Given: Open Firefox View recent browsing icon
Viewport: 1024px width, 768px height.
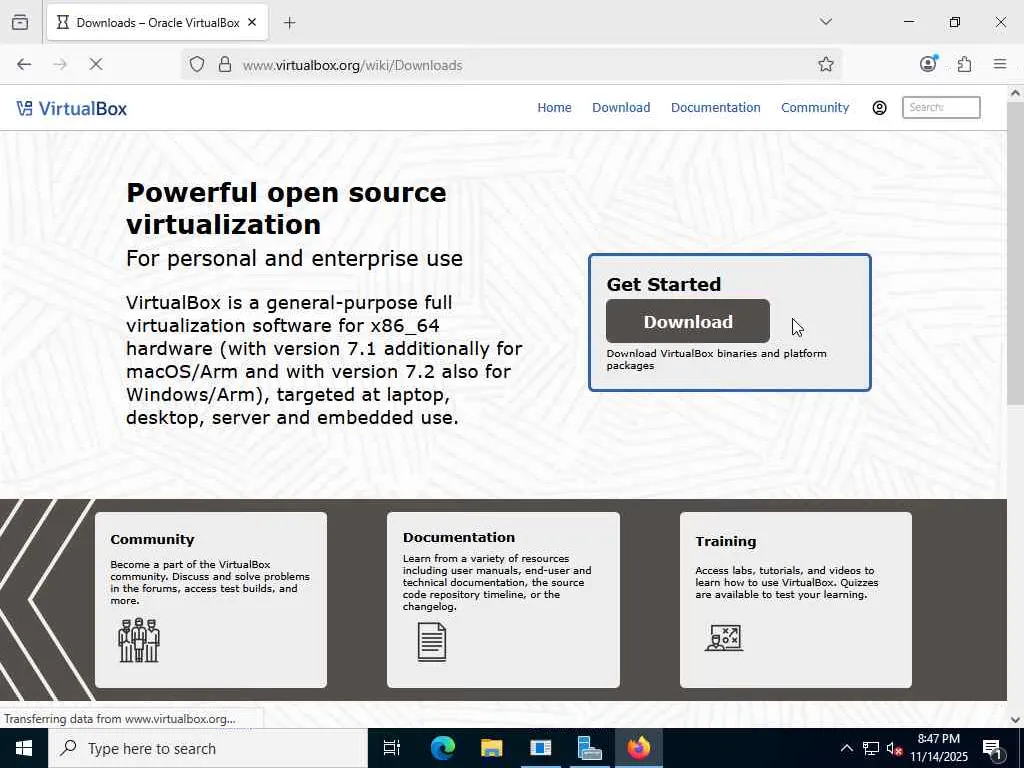Looking at the screenshot, I should coord(20,22).
